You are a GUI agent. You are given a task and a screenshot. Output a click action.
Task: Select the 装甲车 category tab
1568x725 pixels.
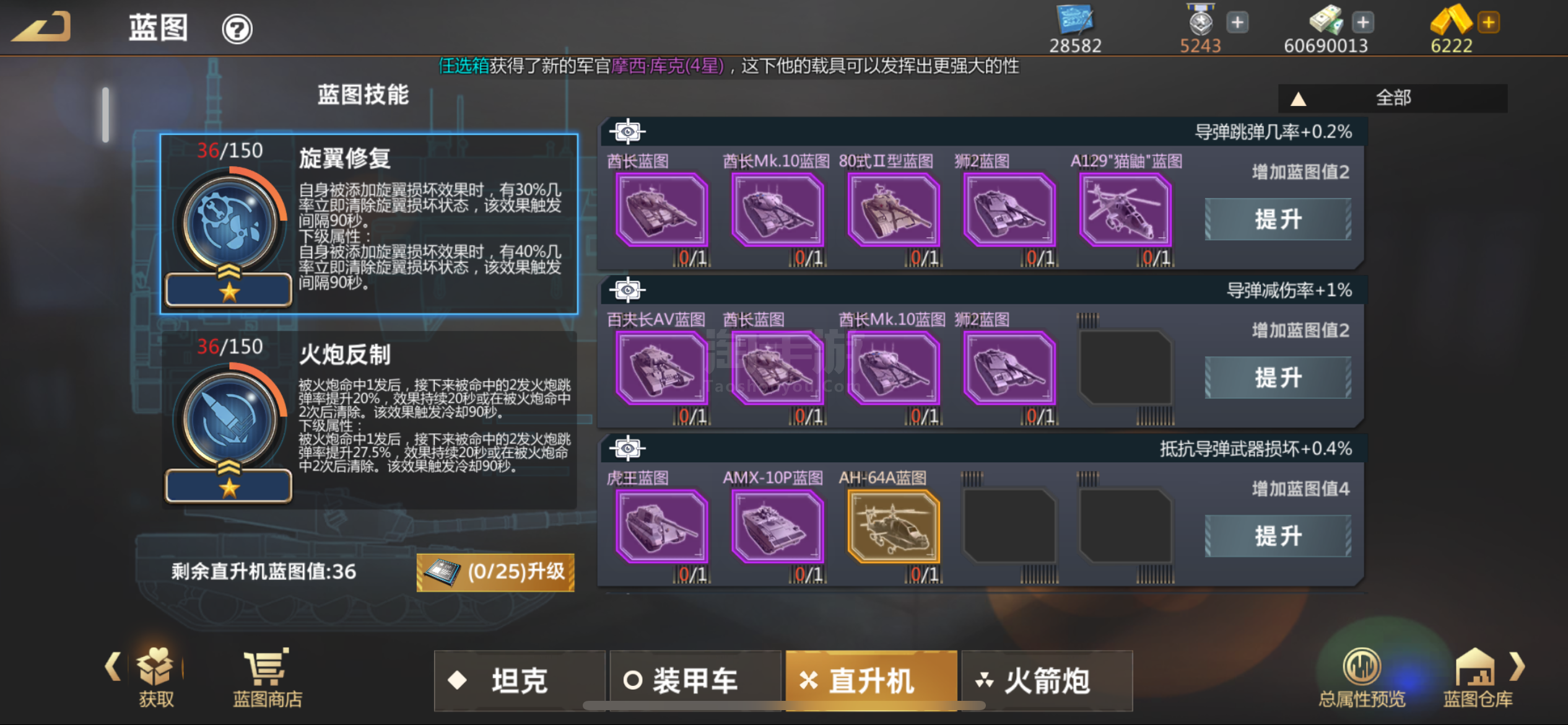[x=695, y=680]
